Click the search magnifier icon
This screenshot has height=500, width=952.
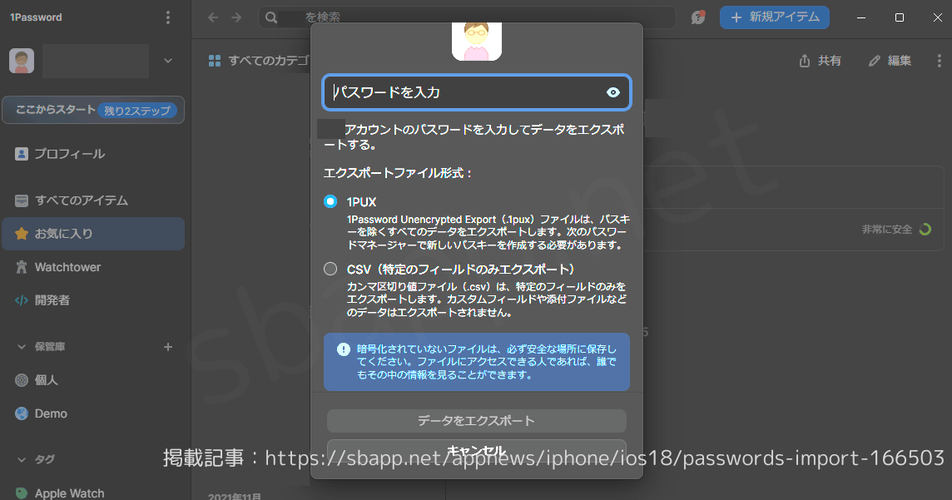click(x=271, y=18)
